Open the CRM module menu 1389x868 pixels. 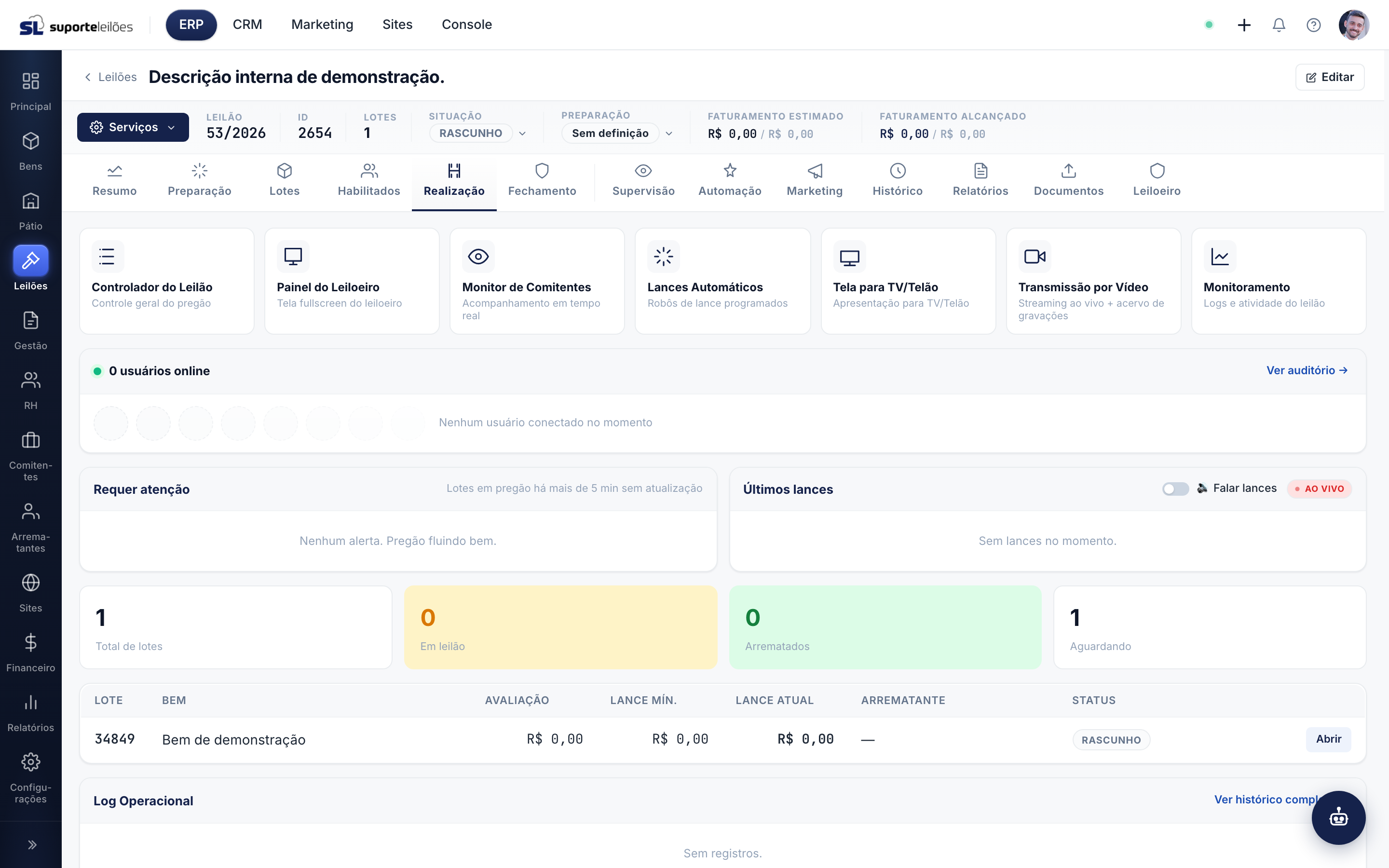(247, 25)
